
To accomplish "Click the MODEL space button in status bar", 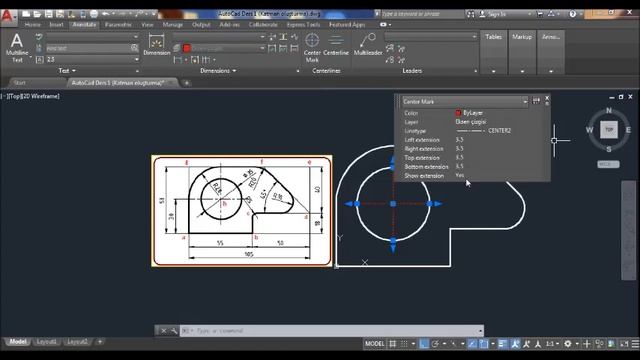I will pos(374,344).
